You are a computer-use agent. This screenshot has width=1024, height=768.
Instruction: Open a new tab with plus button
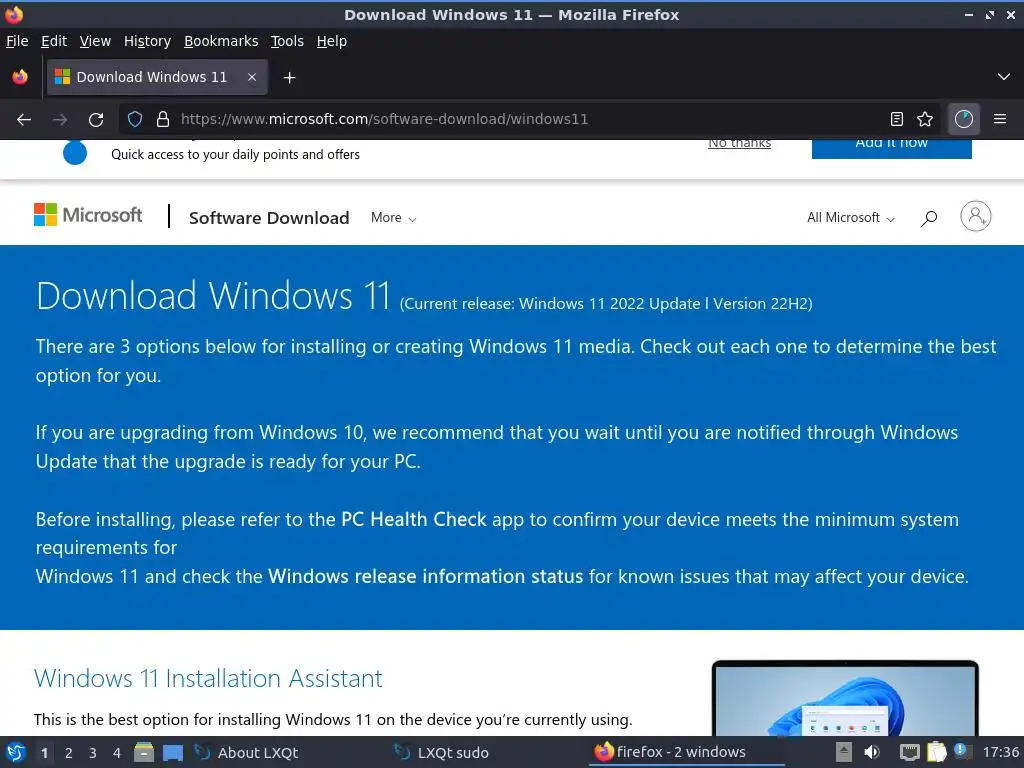pyautogui.click(x=289, y=78)
